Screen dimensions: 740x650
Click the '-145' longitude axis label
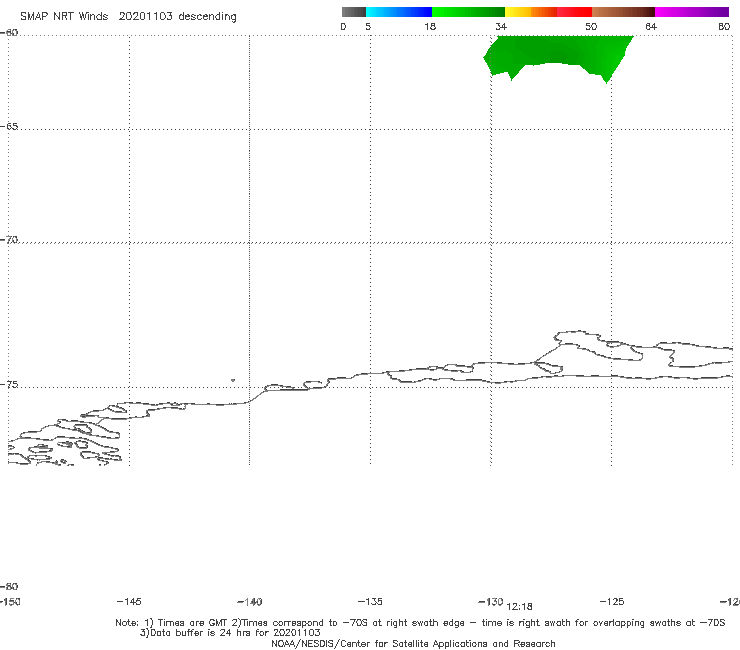pyautogui.click(x=129, y=601)
